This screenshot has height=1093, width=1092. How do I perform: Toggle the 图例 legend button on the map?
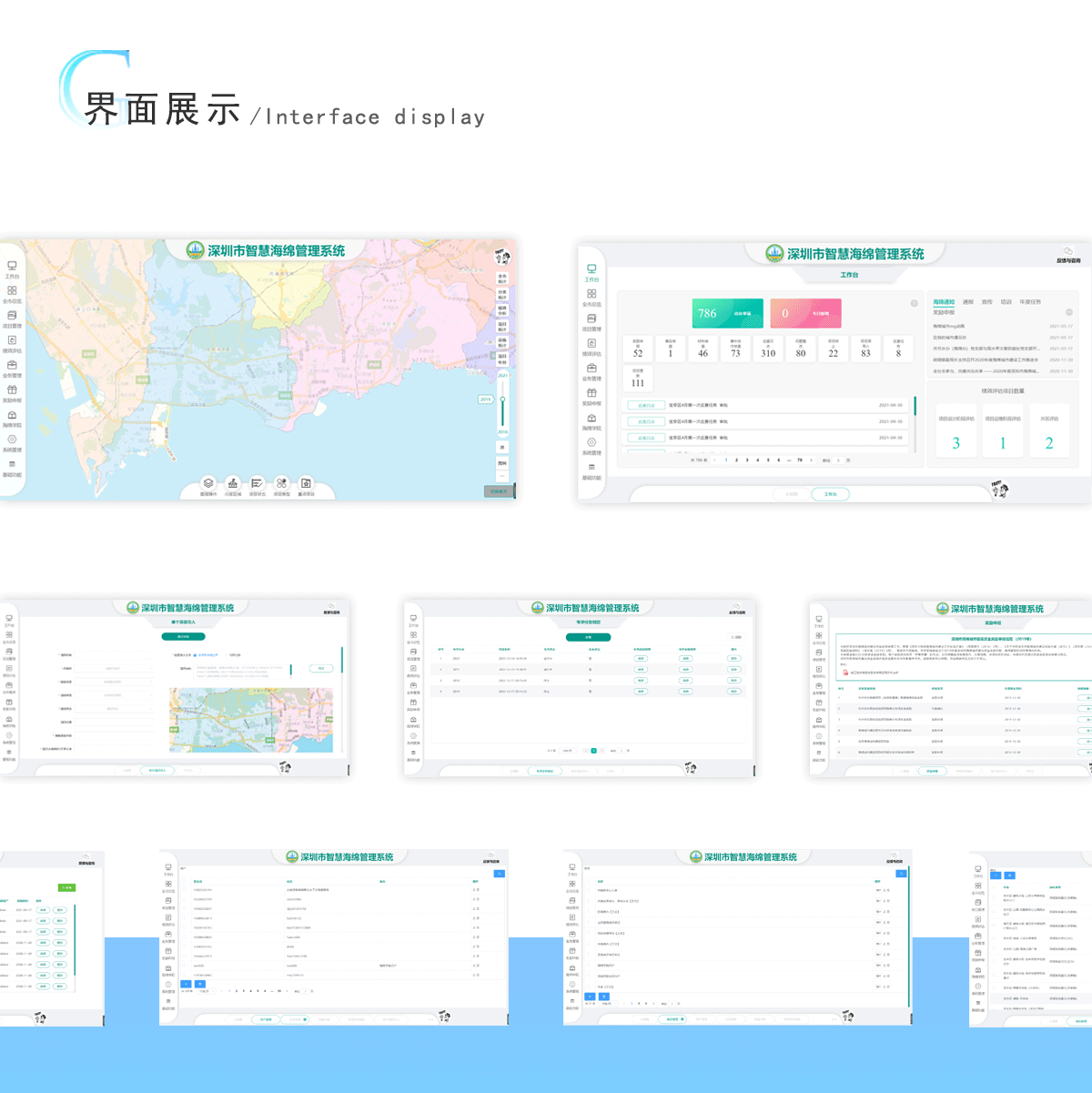502,462
